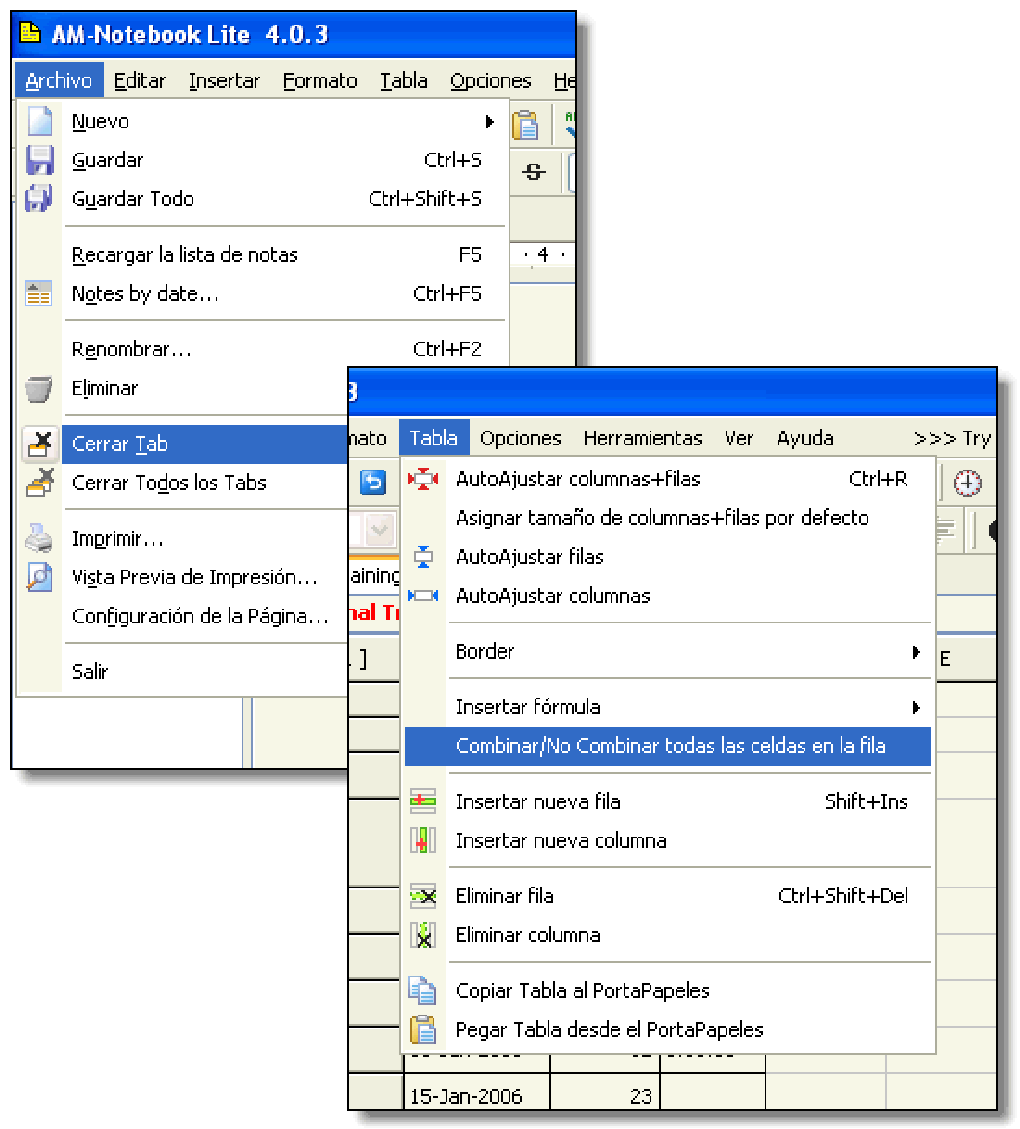Click the paste clipboard icon on the toolbar
The height and width of the screenshot is (1129, 1020).
coord(525,125)
